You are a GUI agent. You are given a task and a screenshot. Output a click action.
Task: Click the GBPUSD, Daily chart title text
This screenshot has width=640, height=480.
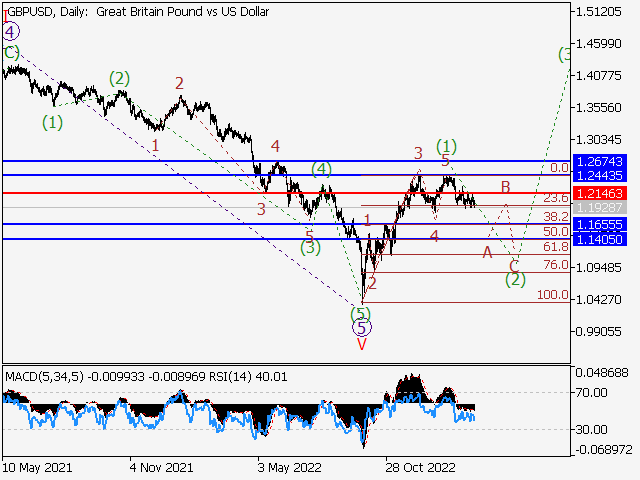point(138,11)
